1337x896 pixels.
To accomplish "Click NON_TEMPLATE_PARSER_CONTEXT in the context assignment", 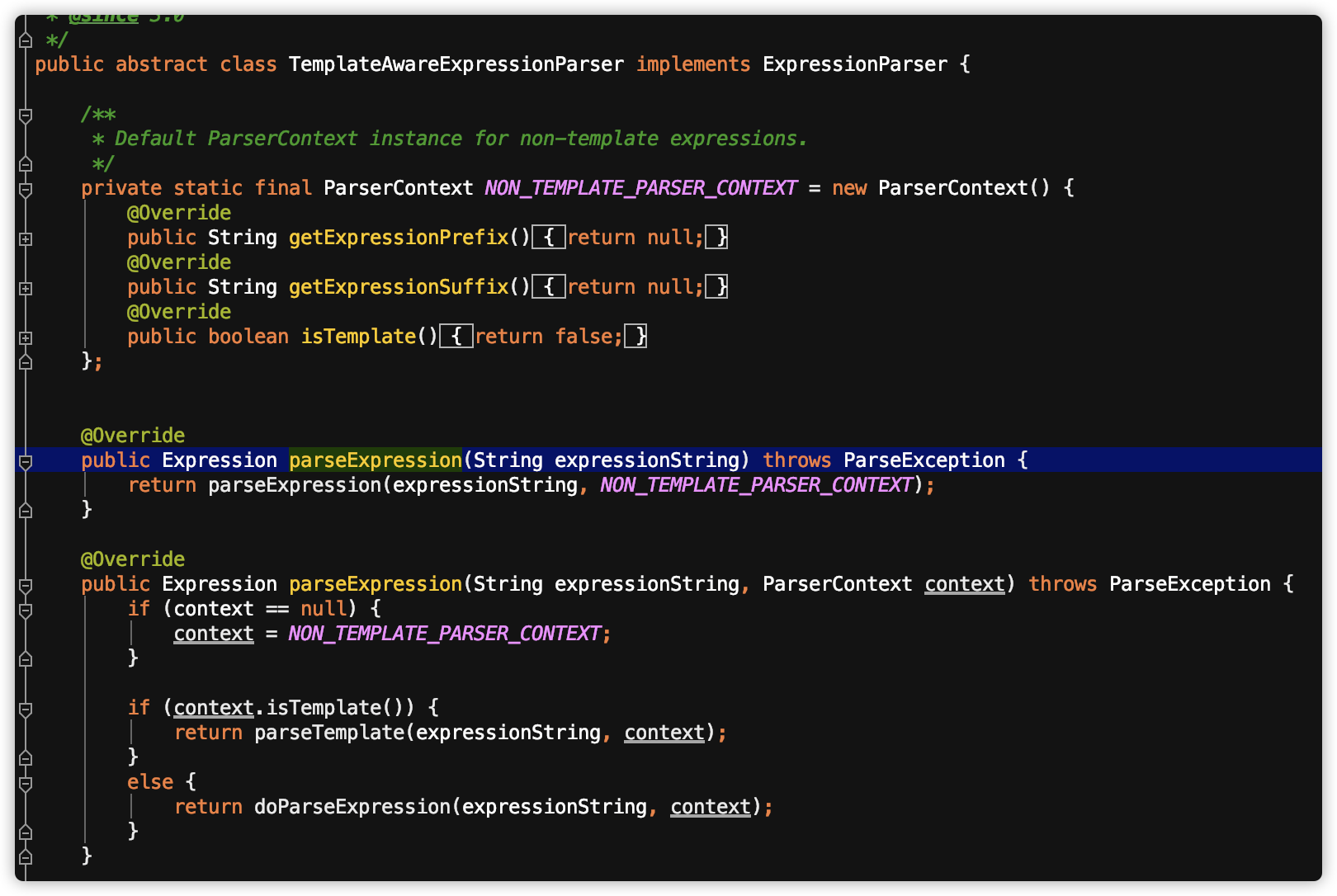I will (445, 634).
